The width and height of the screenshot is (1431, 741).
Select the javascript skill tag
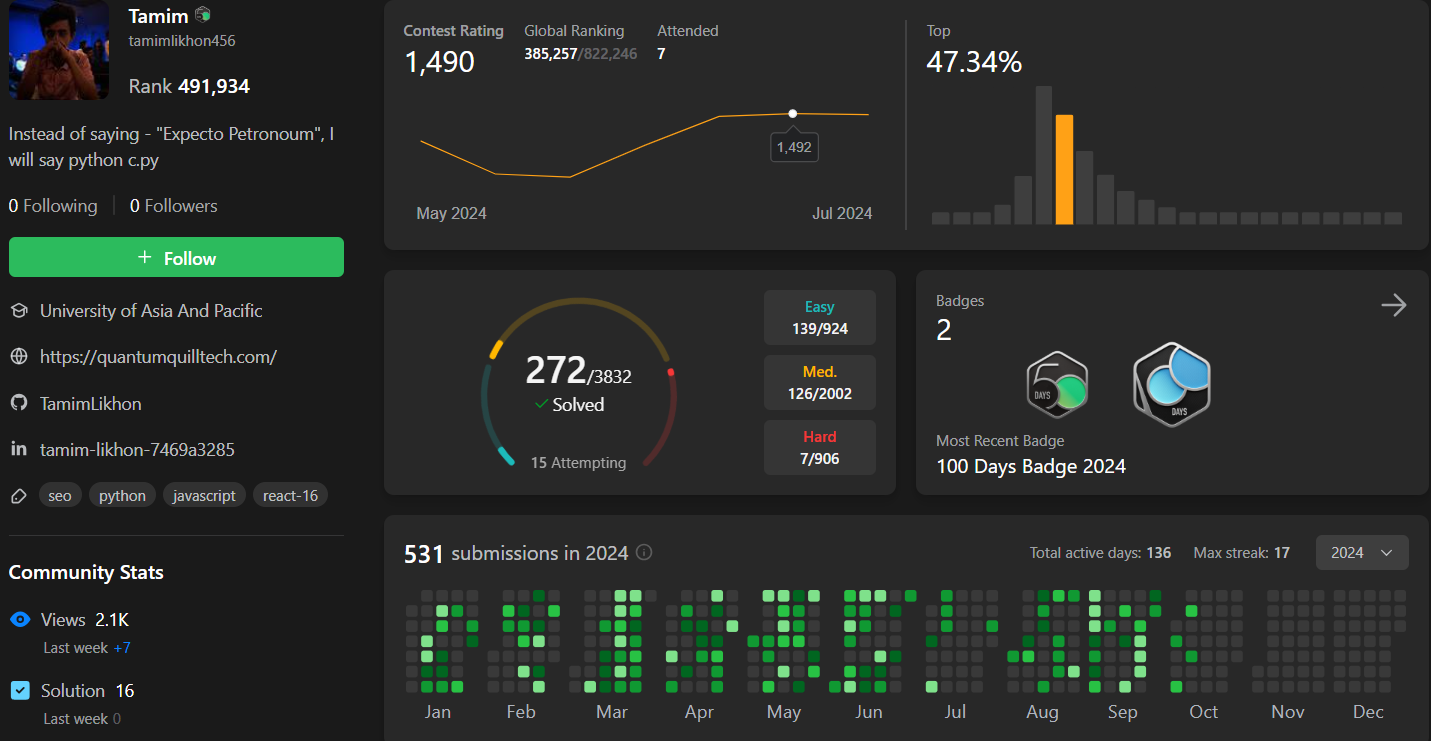204,494
